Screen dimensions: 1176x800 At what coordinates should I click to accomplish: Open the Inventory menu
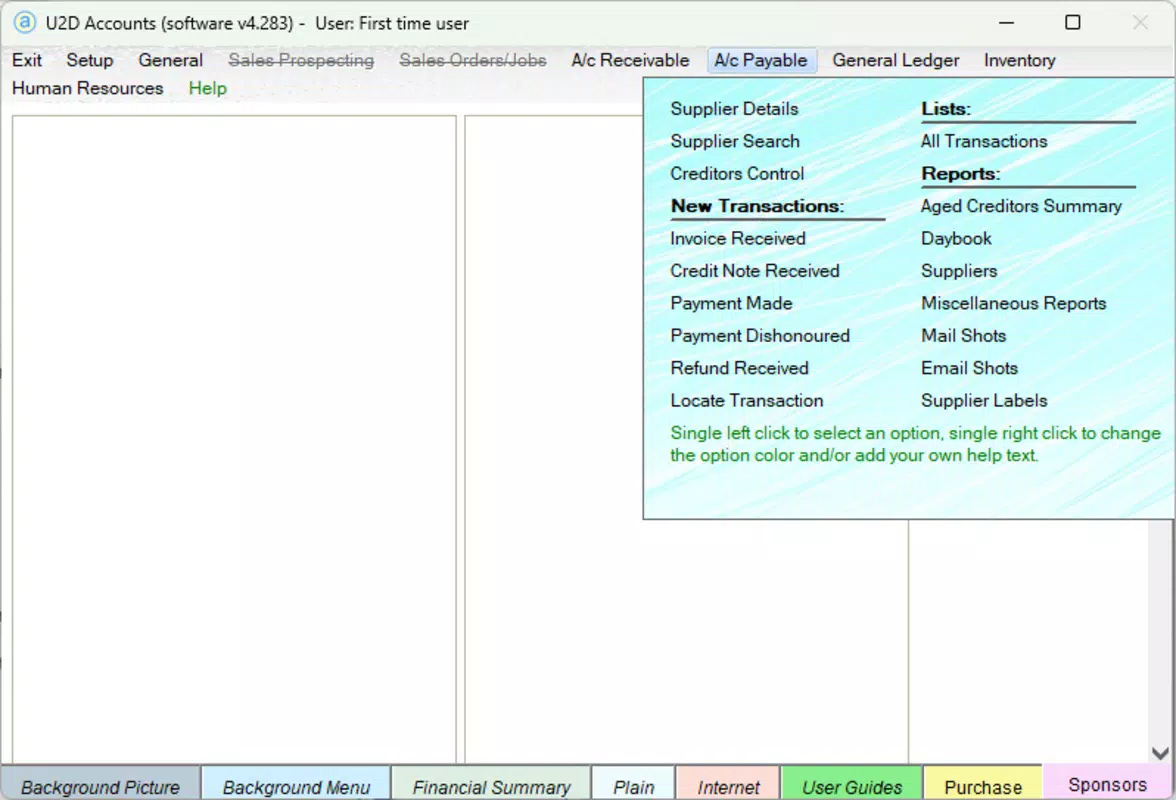click(1019, 60)
